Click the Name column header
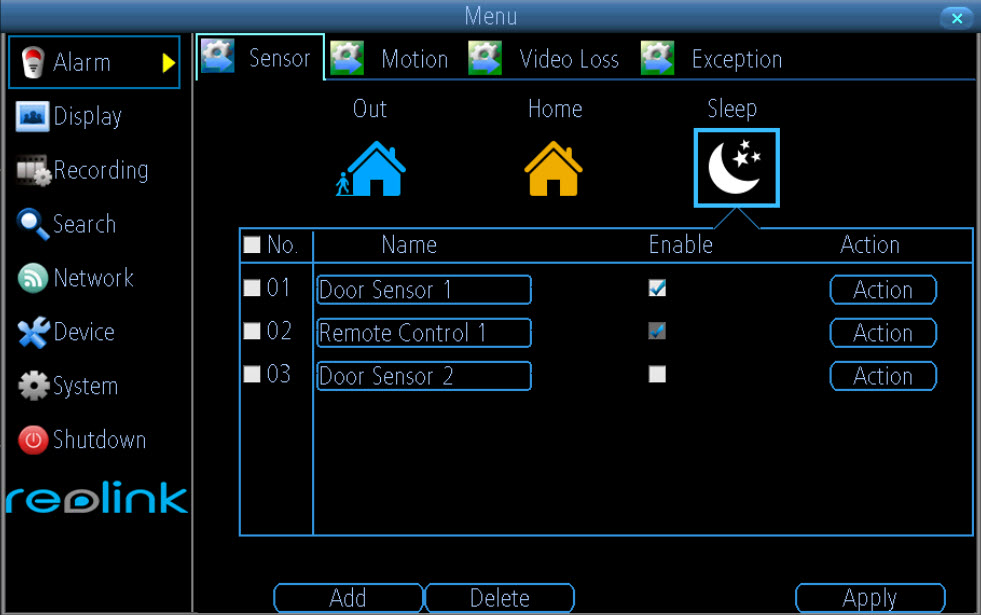981x615 pixels. click(409, 245)
